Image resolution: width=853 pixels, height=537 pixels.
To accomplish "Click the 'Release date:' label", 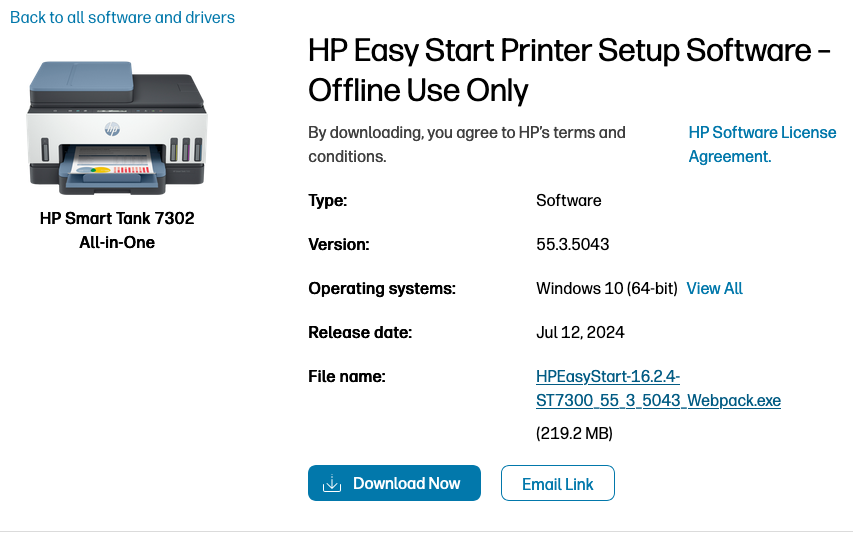I will point(360,332).
